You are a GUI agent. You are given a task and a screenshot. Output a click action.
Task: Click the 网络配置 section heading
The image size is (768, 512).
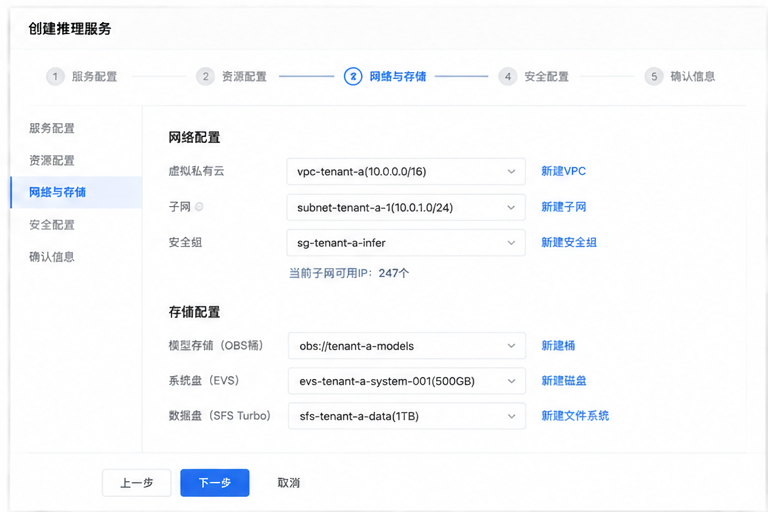[x=194, y=137]
